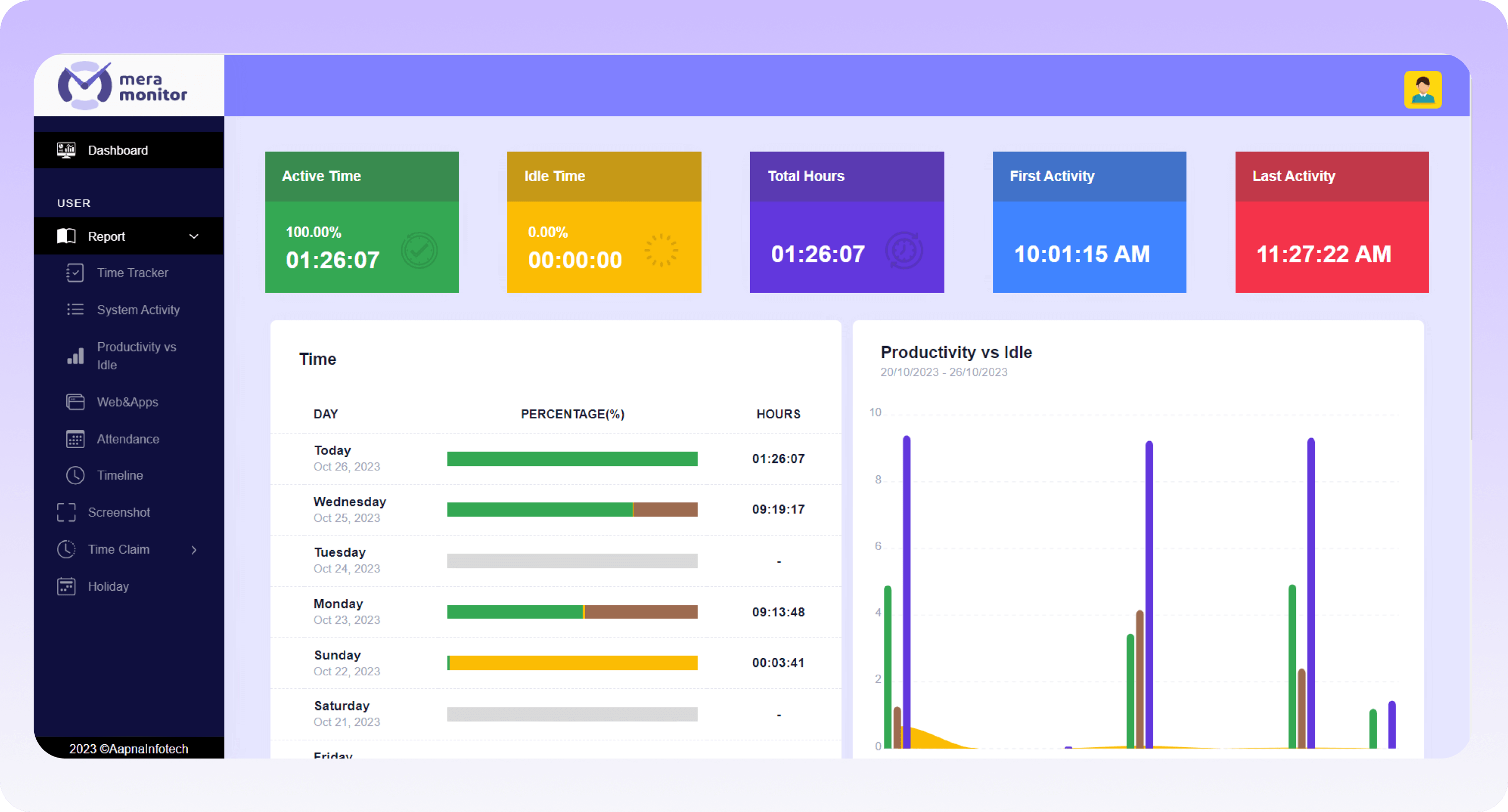This screenshot has width=1508, height=812.
Task: Click the Productivity vs Idle bar chart icon
Action: pos(75,355)
